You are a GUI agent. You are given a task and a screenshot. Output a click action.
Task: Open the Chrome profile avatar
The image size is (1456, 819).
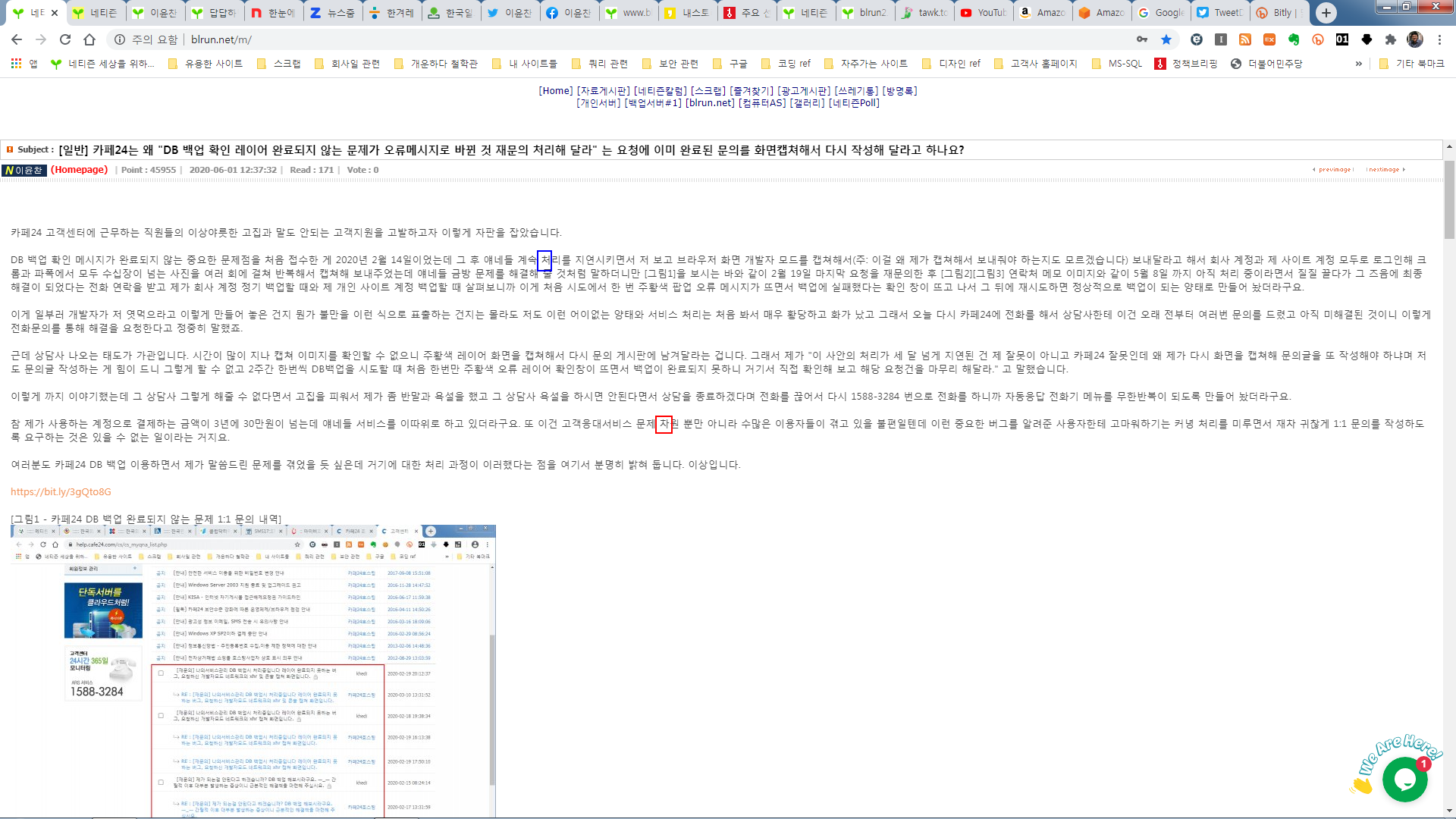pyautogui.click(x=1415, y=39)
